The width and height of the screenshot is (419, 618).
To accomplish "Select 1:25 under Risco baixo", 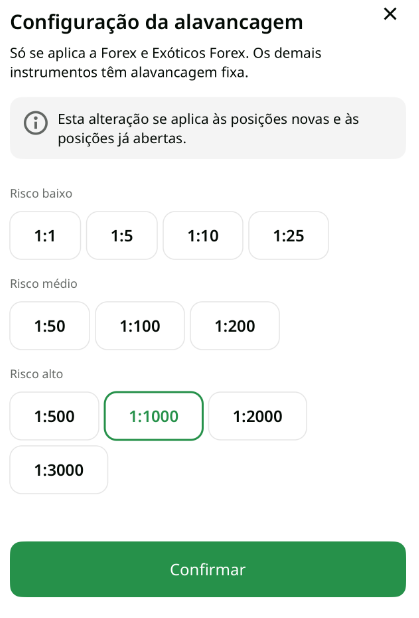I will pos(289,236).
